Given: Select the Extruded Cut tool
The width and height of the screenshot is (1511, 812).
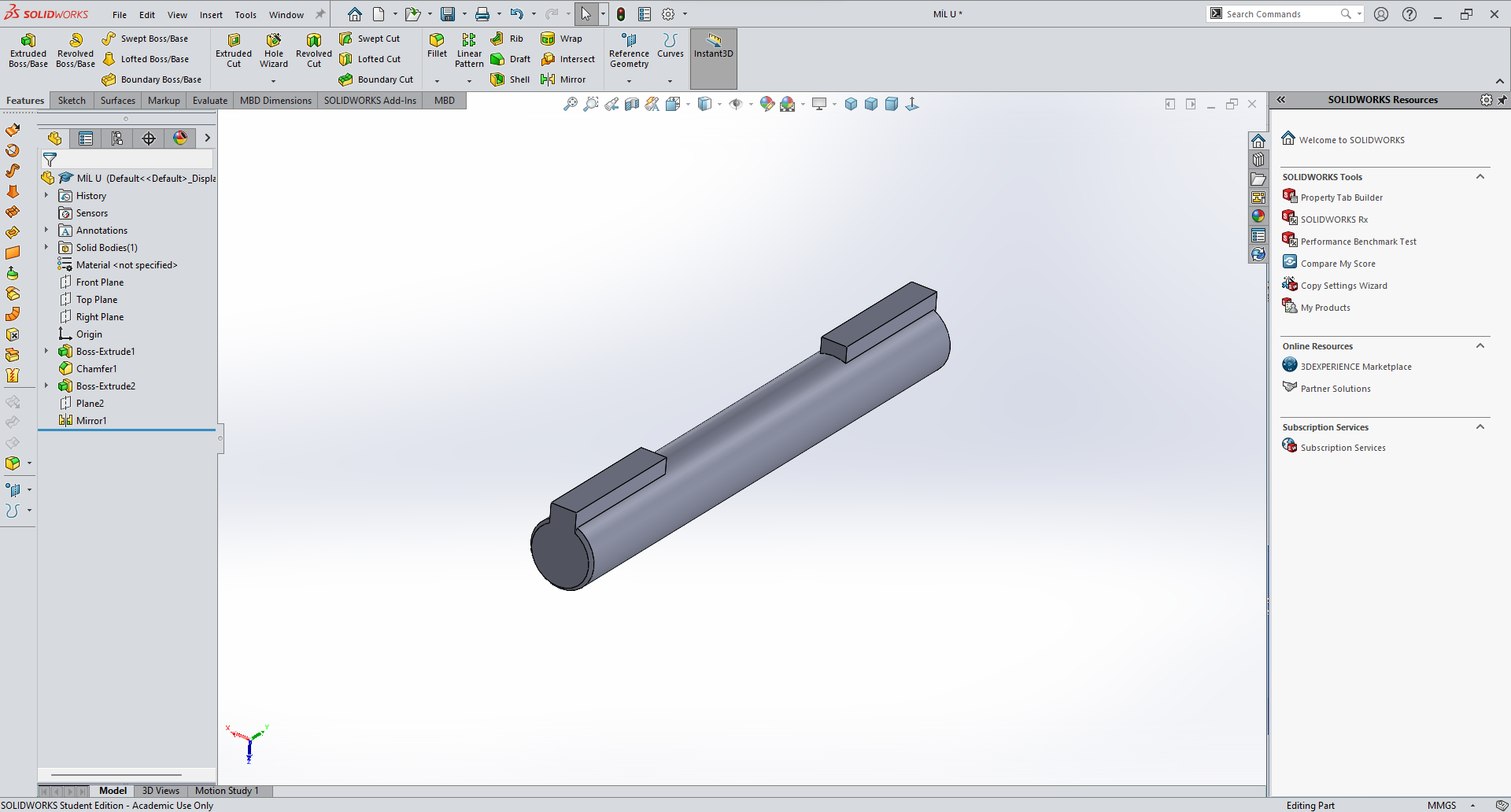Looking at the screenshot, I should pos(234,50).
